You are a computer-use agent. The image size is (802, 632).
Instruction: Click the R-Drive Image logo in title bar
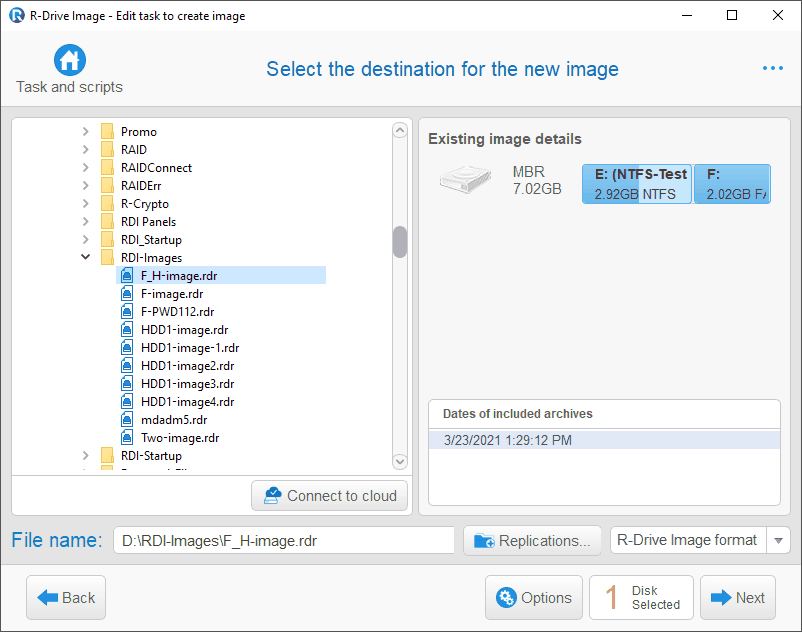[16, 15]
